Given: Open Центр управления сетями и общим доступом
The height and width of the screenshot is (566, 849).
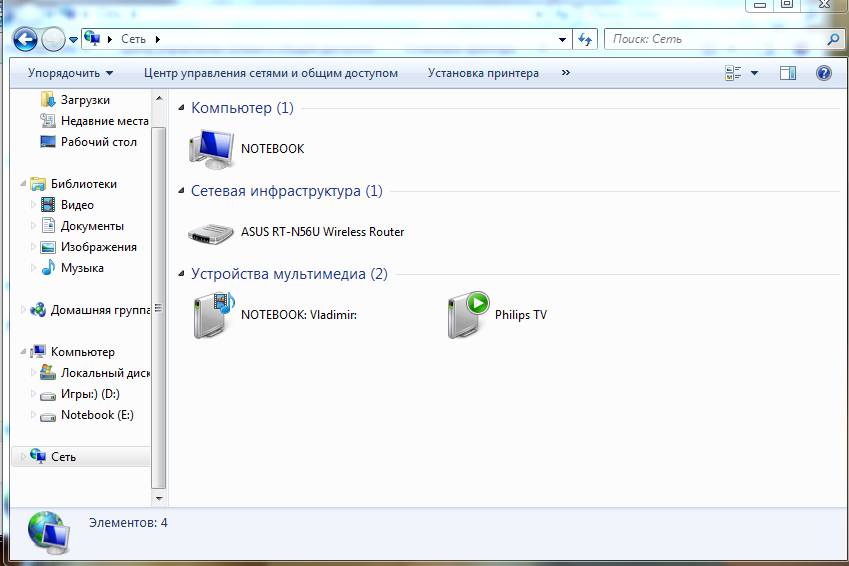Looking at the screenshot, I should [271, 73].
